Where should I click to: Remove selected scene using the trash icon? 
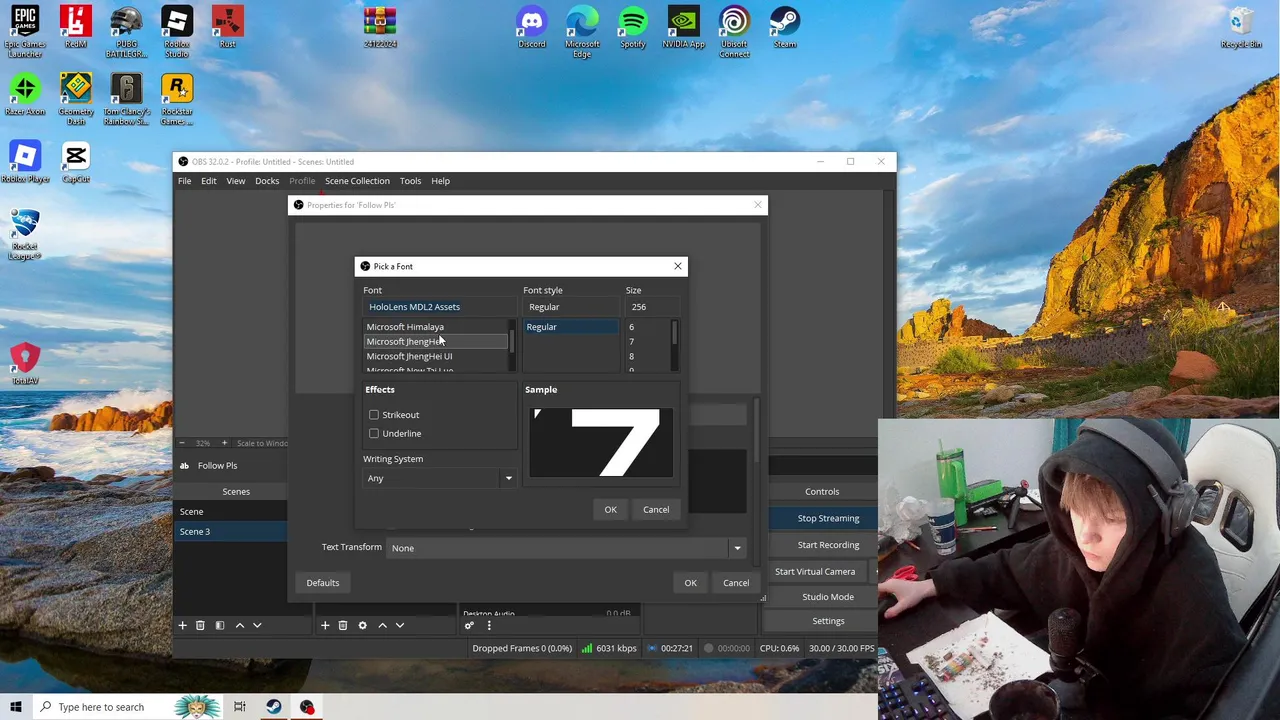coord(200,625)
